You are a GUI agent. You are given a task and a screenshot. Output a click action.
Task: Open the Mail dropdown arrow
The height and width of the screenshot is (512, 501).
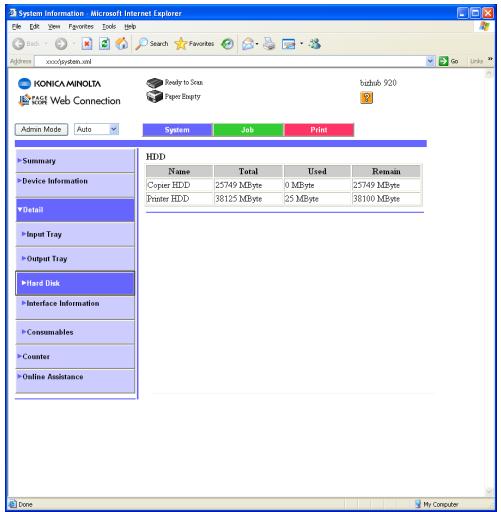tap(257, 44)
